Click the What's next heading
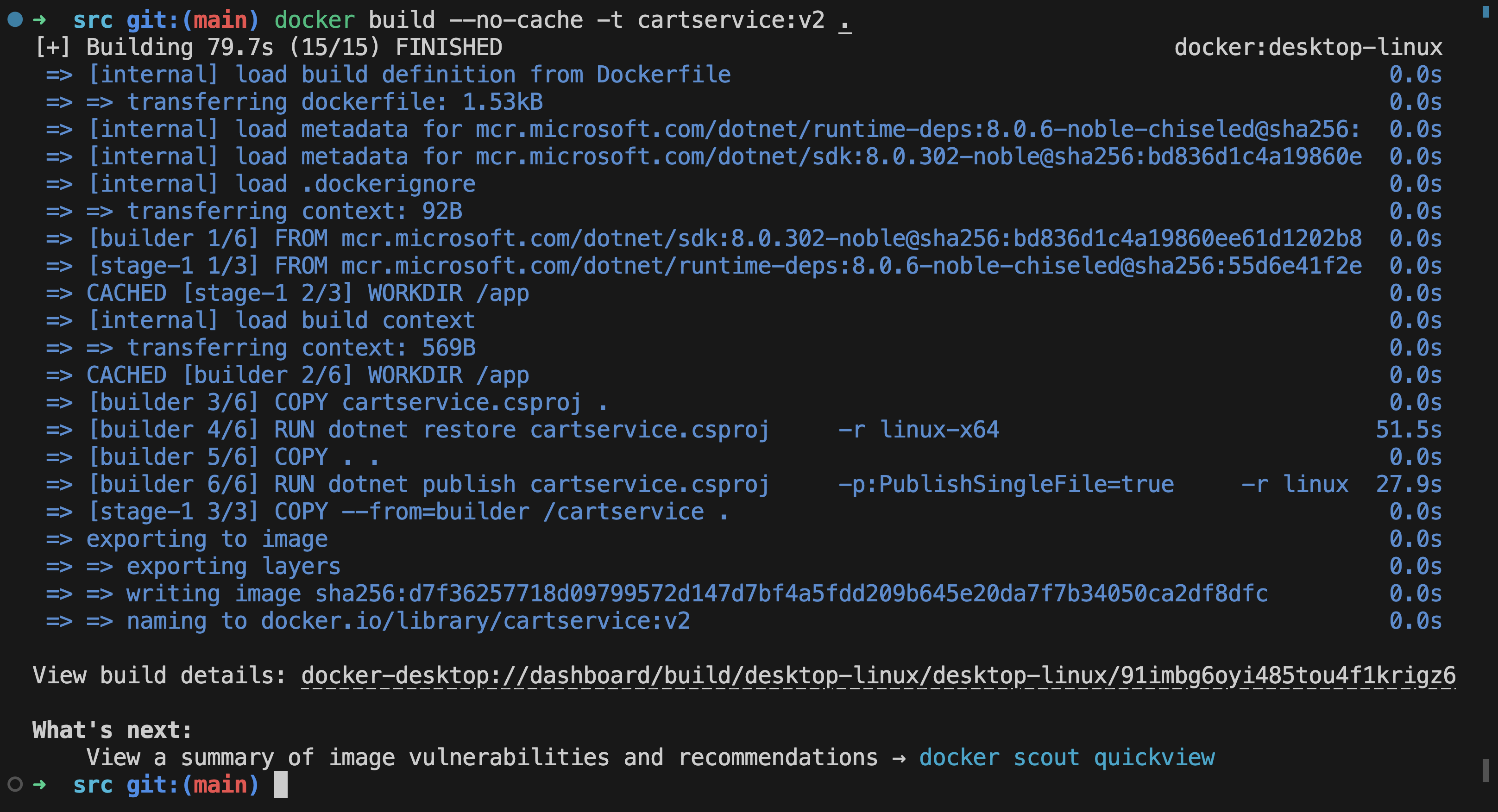1498x812 pixels. [x=111, y=730]
